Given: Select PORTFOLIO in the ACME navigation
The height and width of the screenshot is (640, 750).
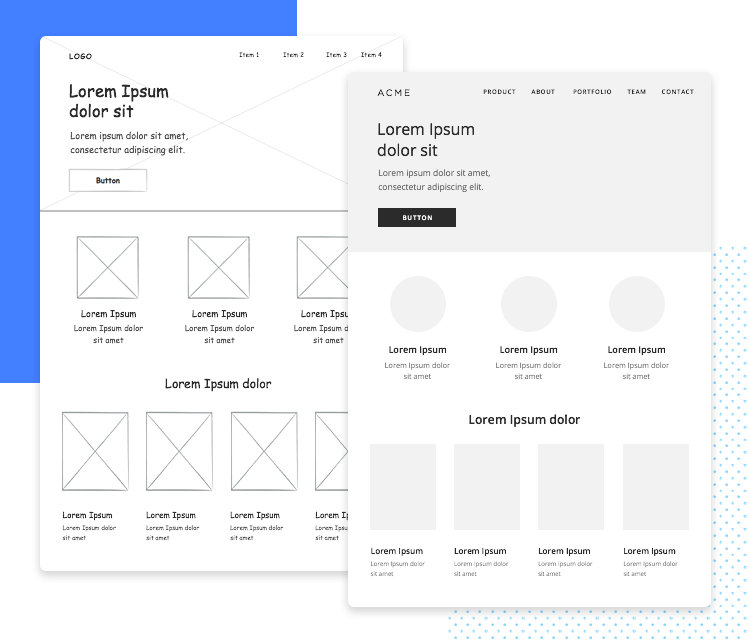Looking at the screenshot, I should (592, 92).
